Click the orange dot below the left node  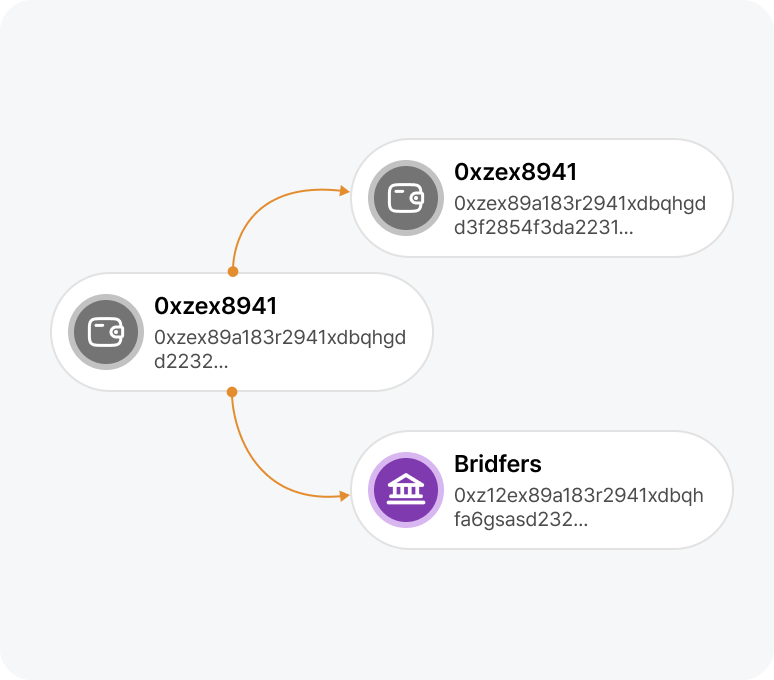(x=232, y=392)
